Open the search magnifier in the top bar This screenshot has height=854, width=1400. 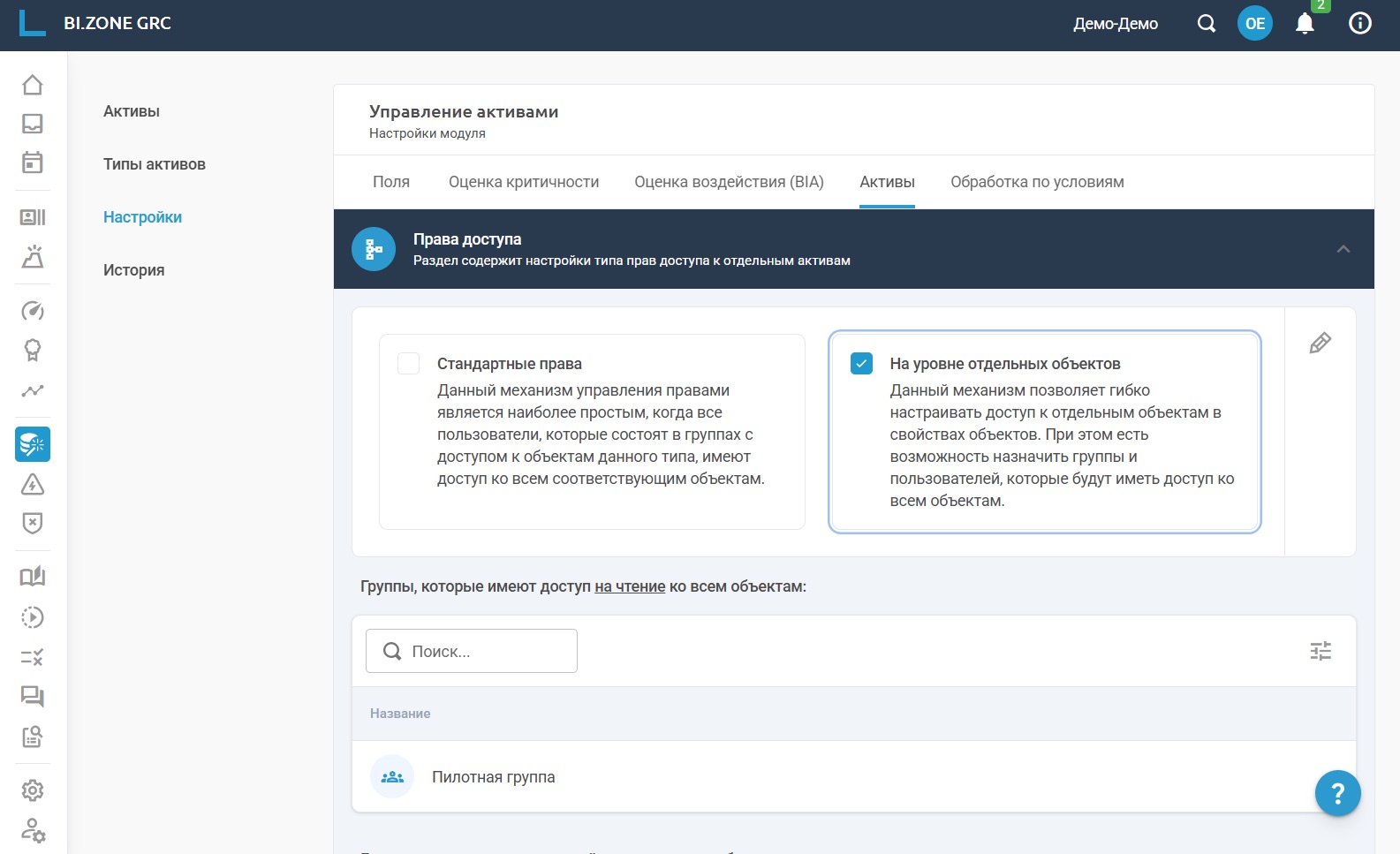click(x=1206, y=24)
